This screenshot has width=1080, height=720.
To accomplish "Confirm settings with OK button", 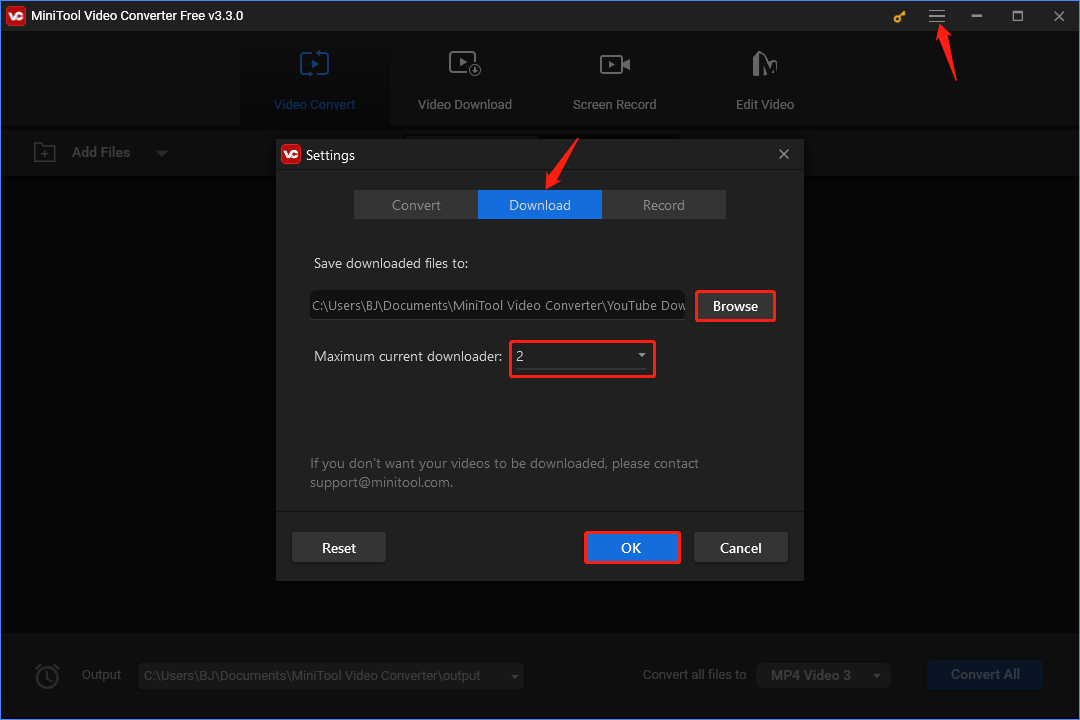I will [x=632, y=548].
